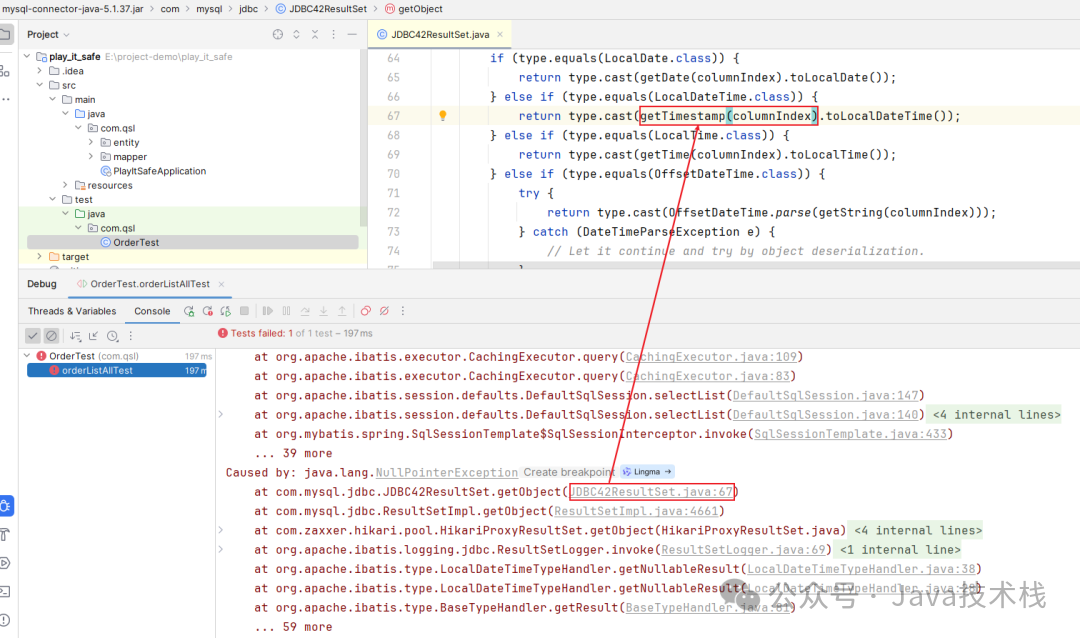Open the test history clock icon
1080x638 pixels.
112,336
